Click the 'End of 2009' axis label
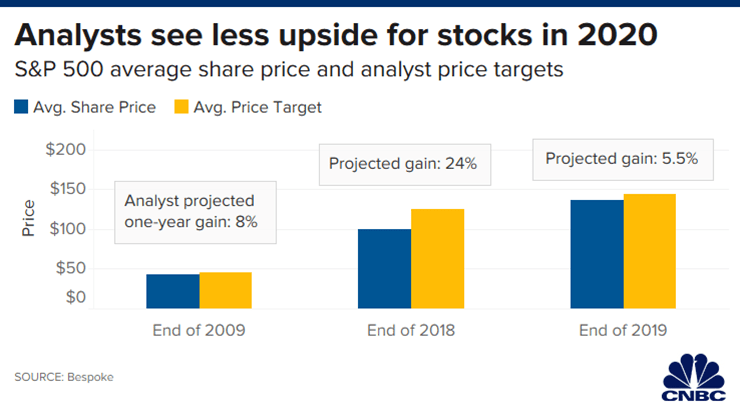The height and width of the screenshot is (416, 740). (x=198, y=330)
